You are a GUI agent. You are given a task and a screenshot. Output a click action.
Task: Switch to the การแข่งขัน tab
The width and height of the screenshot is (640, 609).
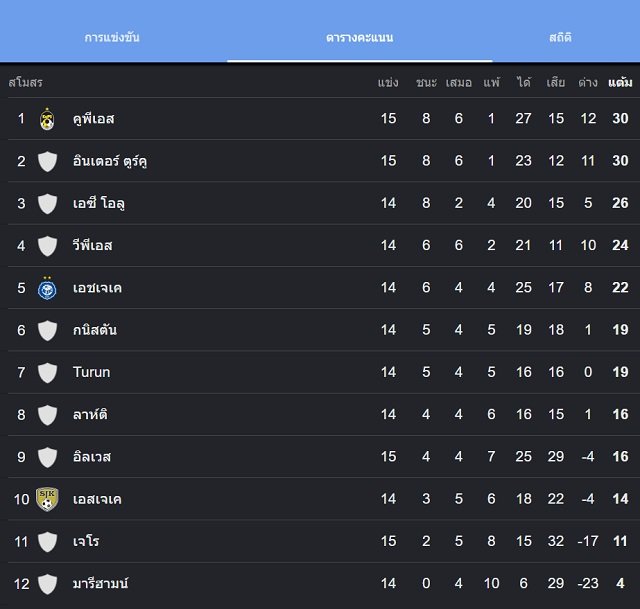pyautogui.click(x=112, y=38)
